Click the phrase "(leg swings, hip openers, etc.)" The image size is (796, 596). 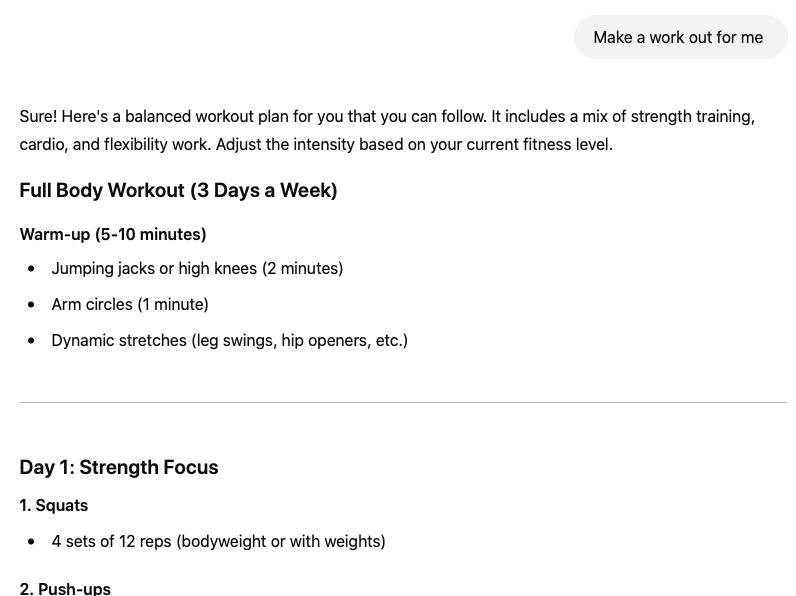coord(300,340)
